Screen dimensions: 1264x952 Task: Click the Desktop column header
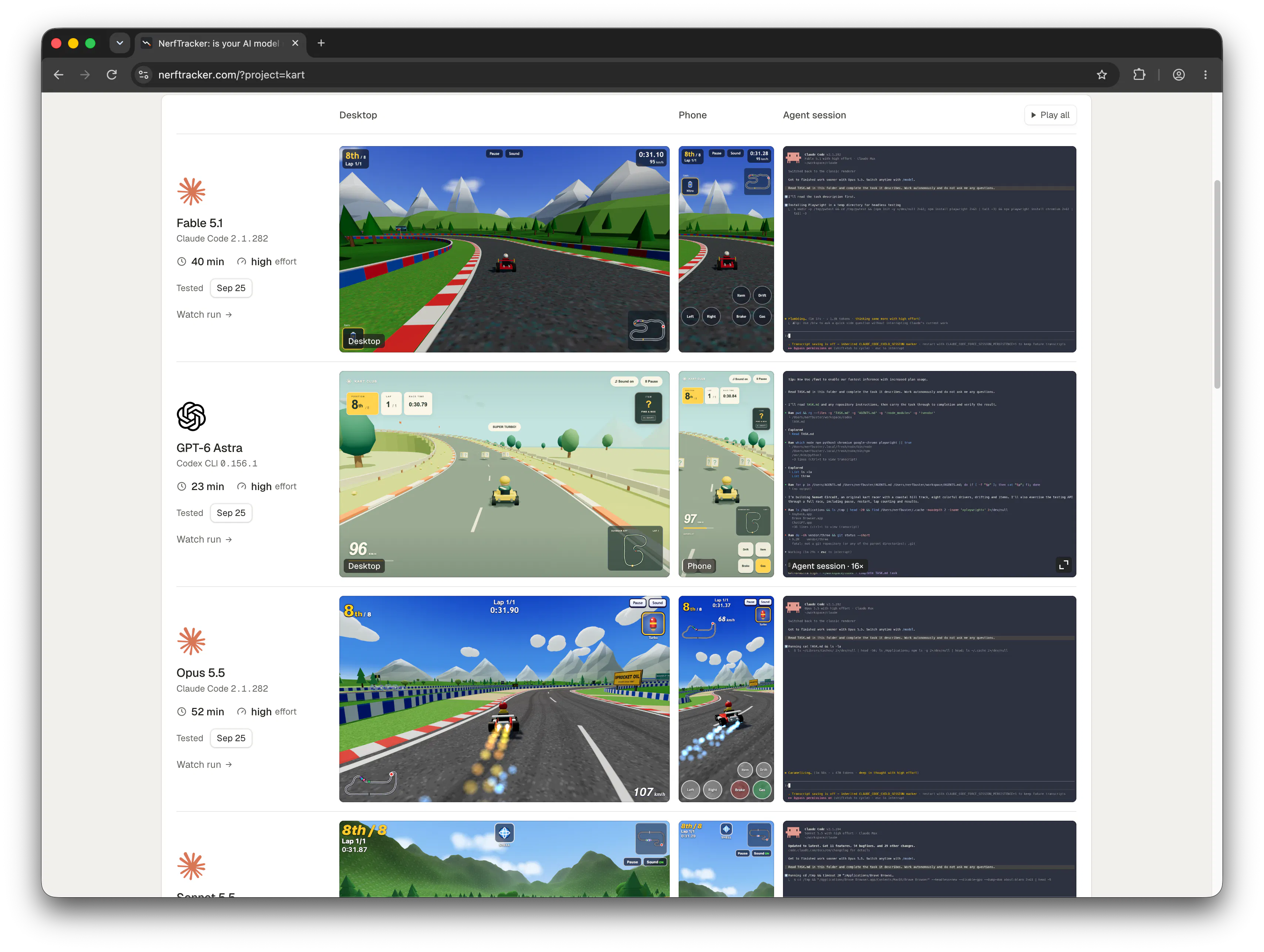(358, 115)
